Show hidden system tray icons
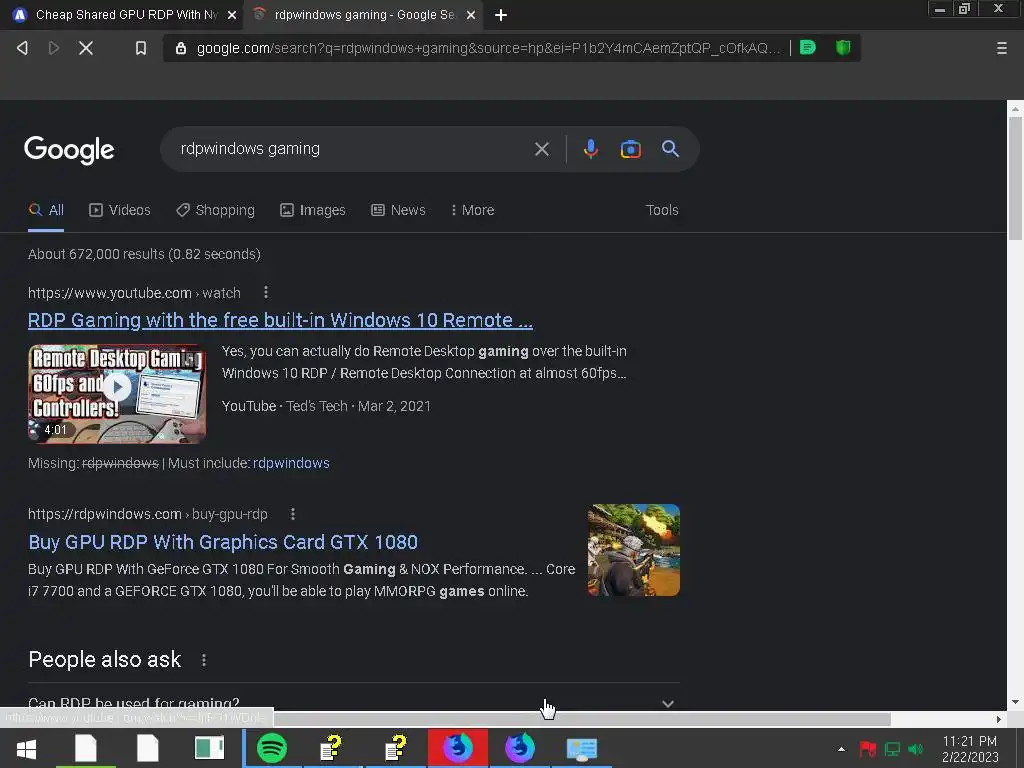This screenshot has width=1024, height=768. click(x=841, y=749)
